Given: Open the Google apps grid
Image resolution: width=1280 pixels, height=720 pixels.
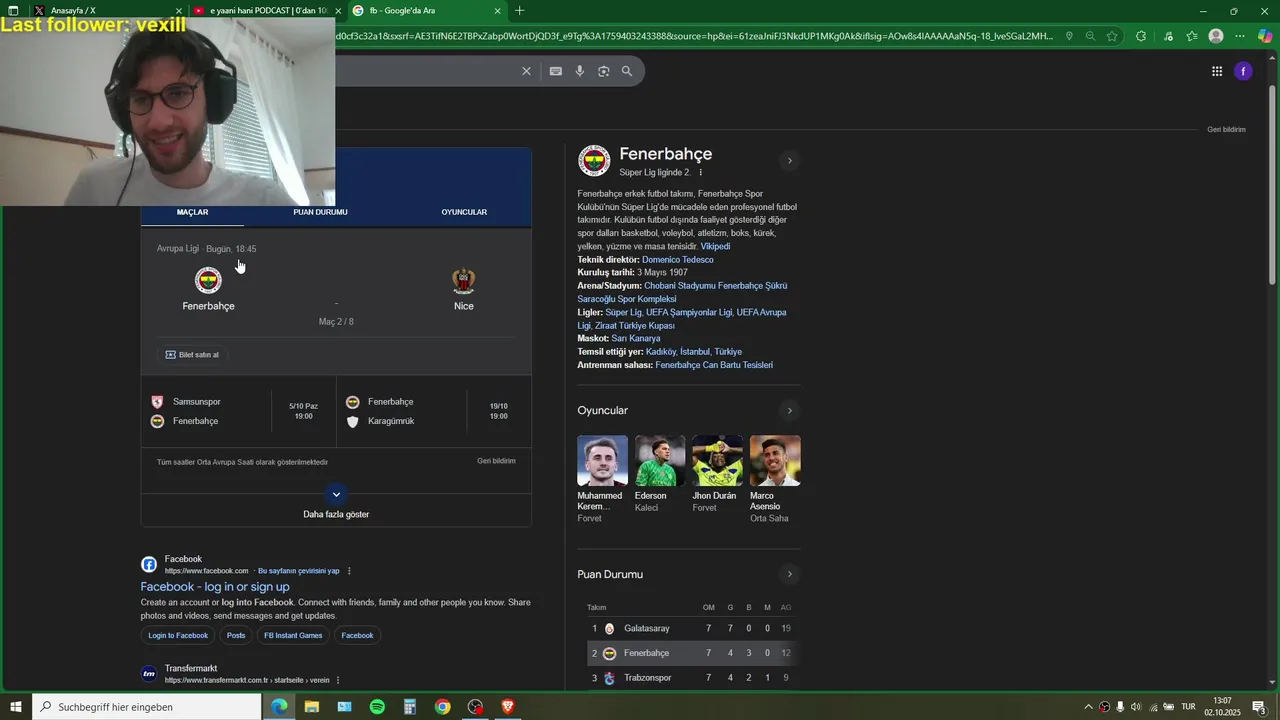Looking at the screenshot, I should [x=1217, y=71].
